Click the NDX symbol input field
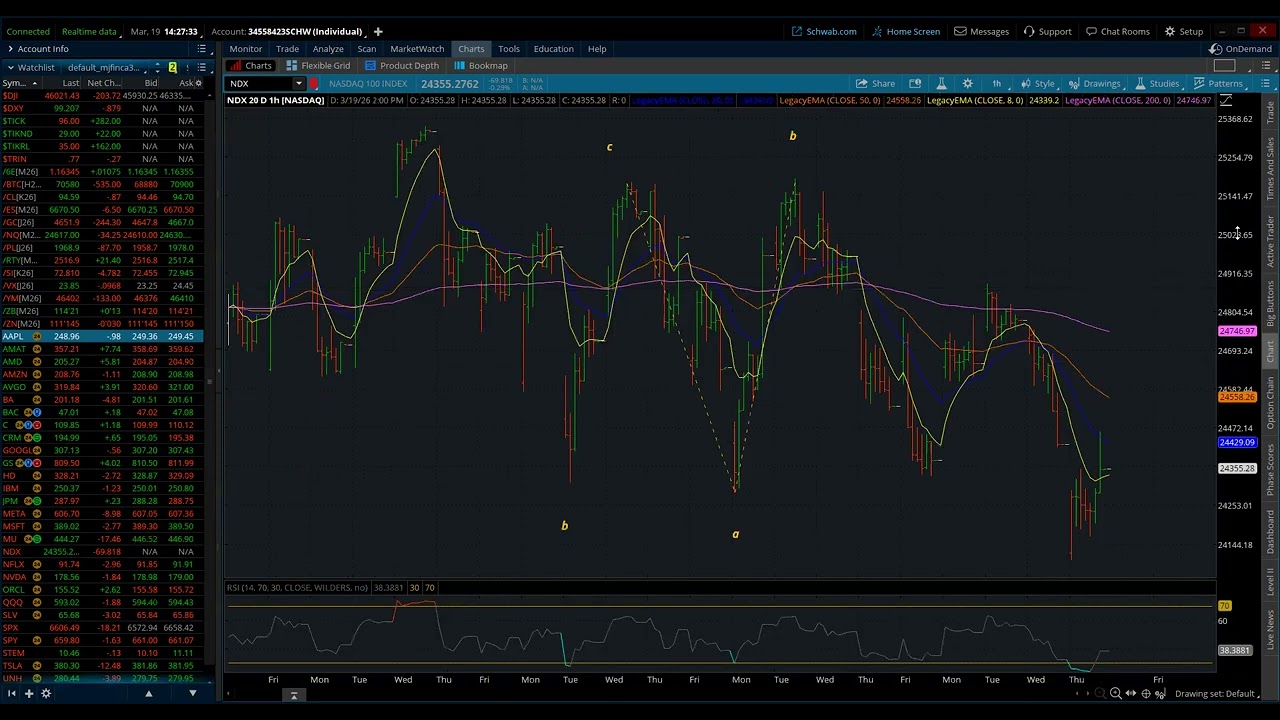 click(260, 83)
